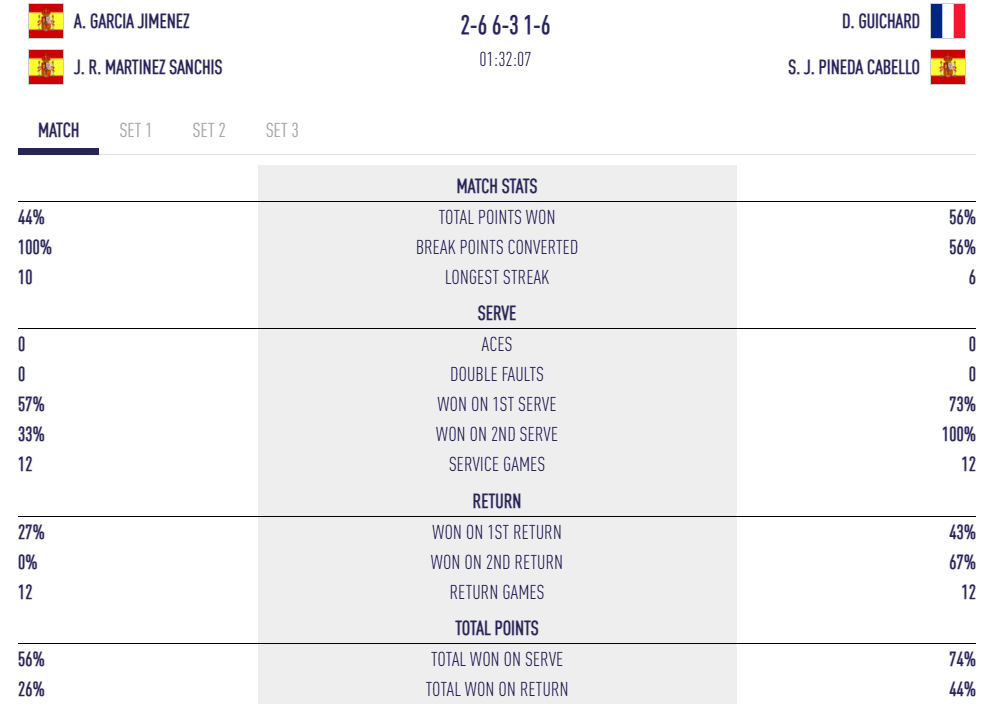Select the WON ON 2ND SERVE label
Screen dimensions: 991x718
click(497, 435)
